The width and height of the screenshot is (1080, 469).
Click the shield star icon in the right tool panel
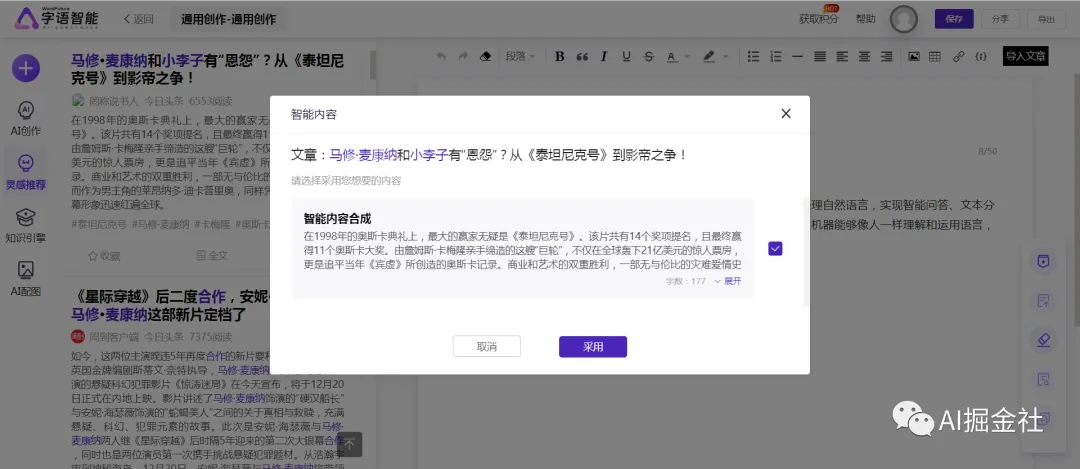coord(1043,261)
